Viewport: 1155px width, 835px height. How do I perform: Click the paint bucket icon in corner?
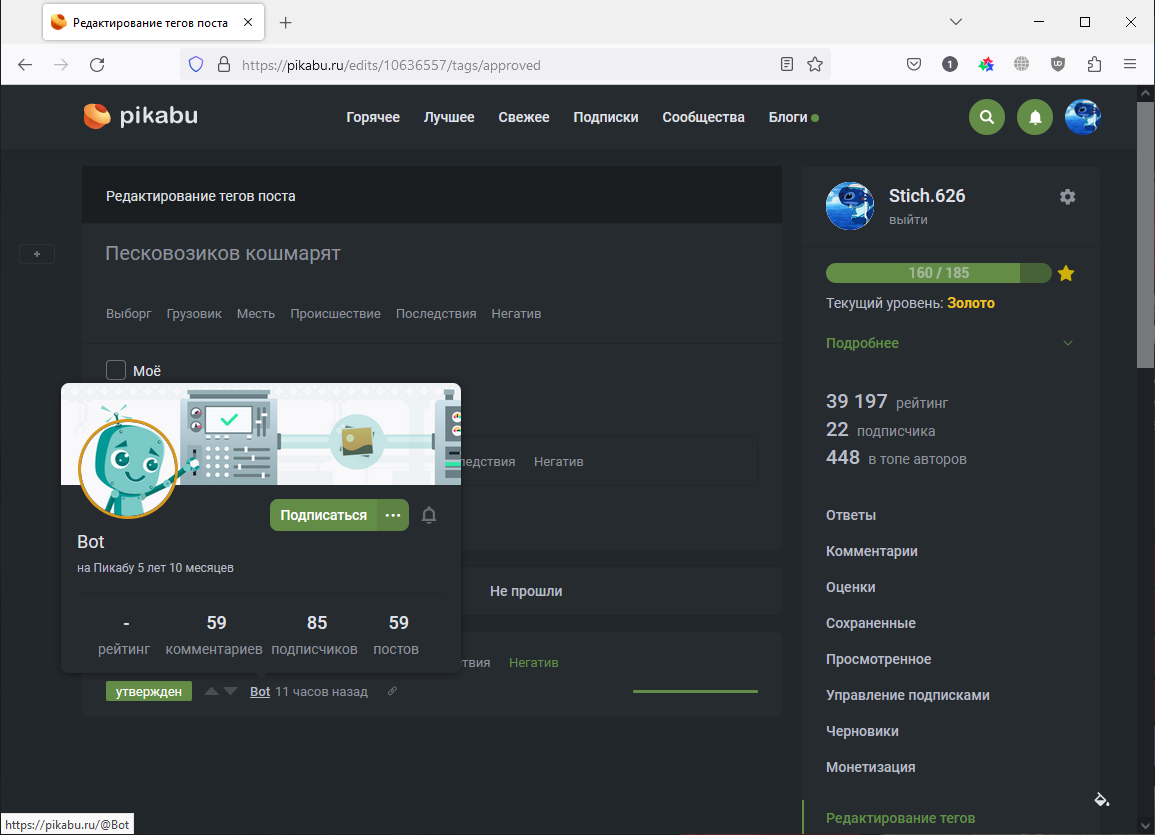tap(1101, 799)
